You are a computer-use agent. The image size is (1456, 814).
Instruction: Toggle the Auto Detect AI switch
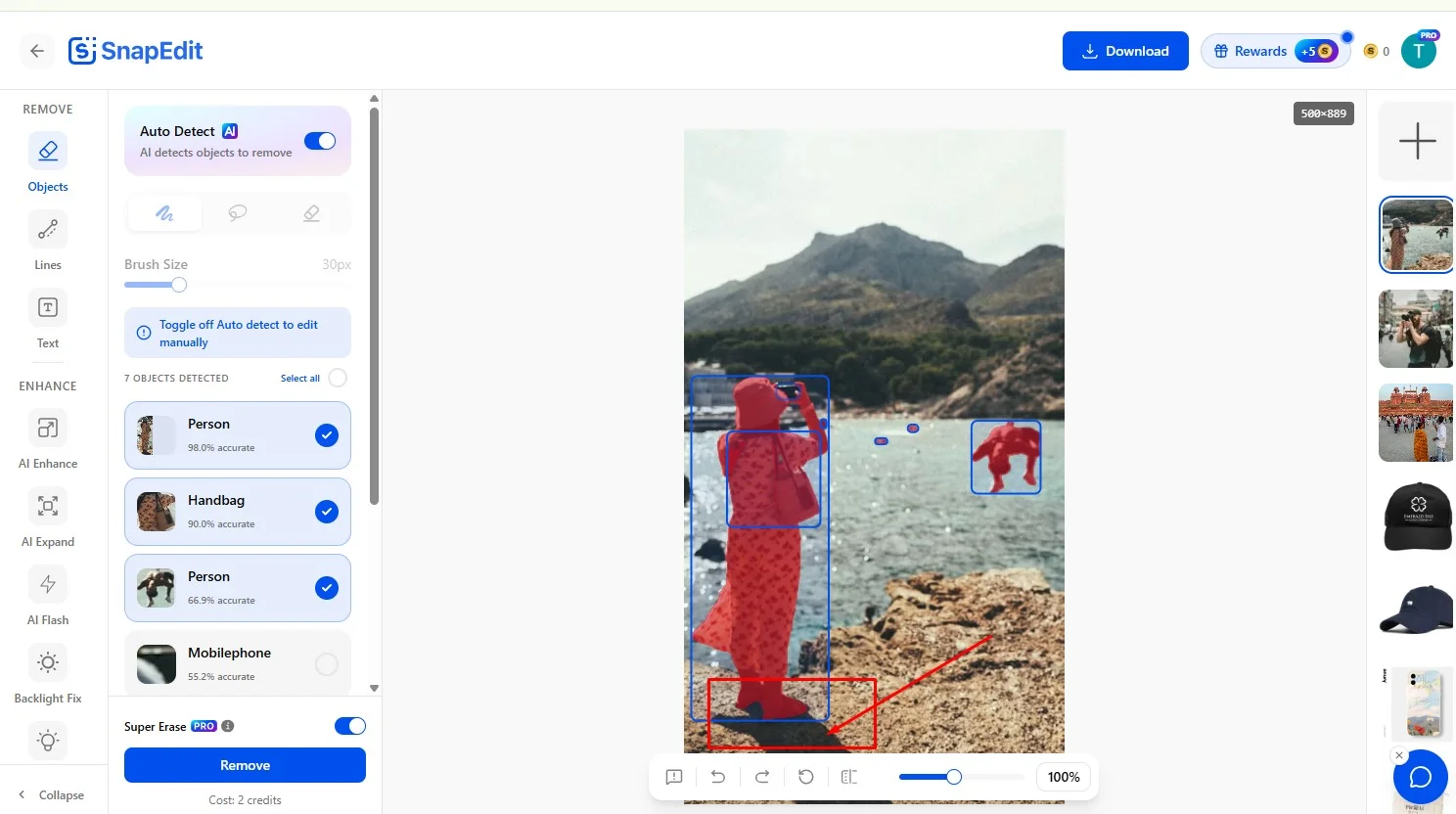click(320, 141)
